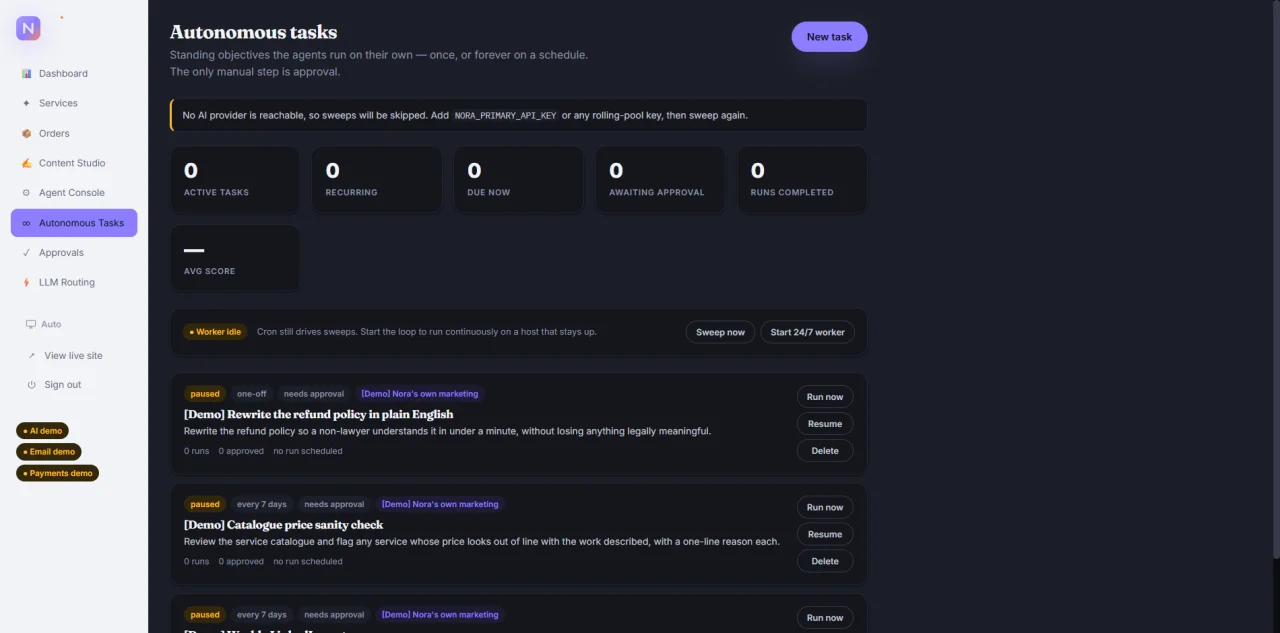
Task: Open the Dashboard page
Action: [x=74, y=74]
